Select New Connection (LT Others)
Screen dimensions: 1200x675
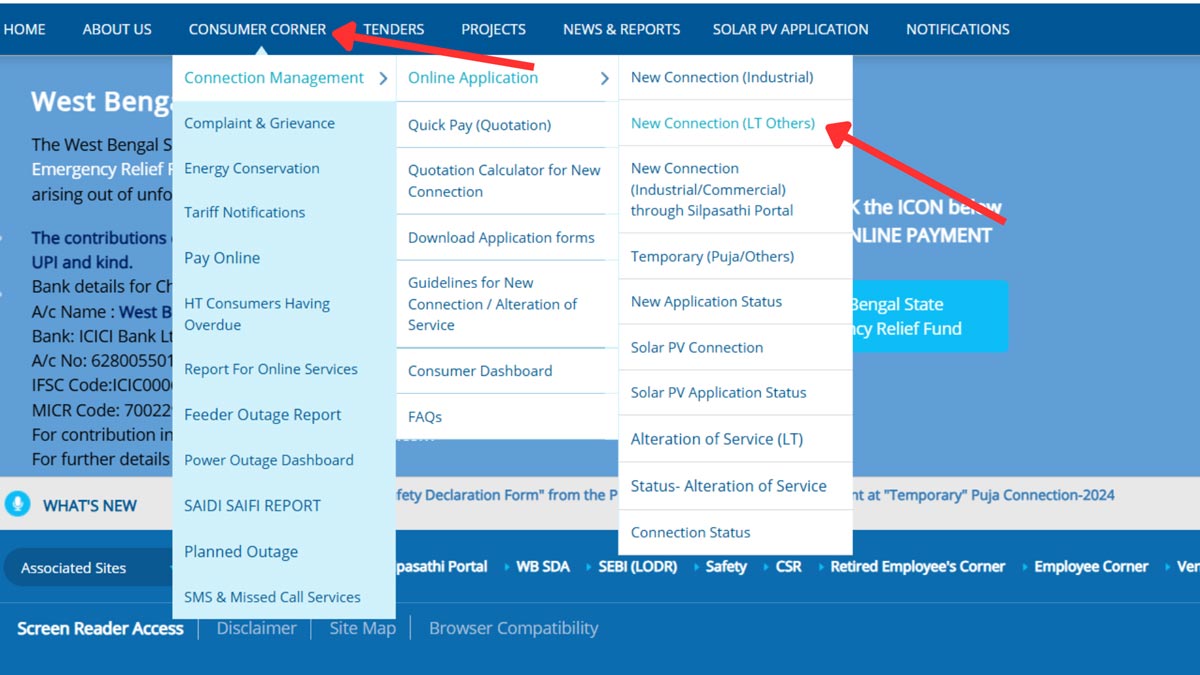tap(723, 123)
